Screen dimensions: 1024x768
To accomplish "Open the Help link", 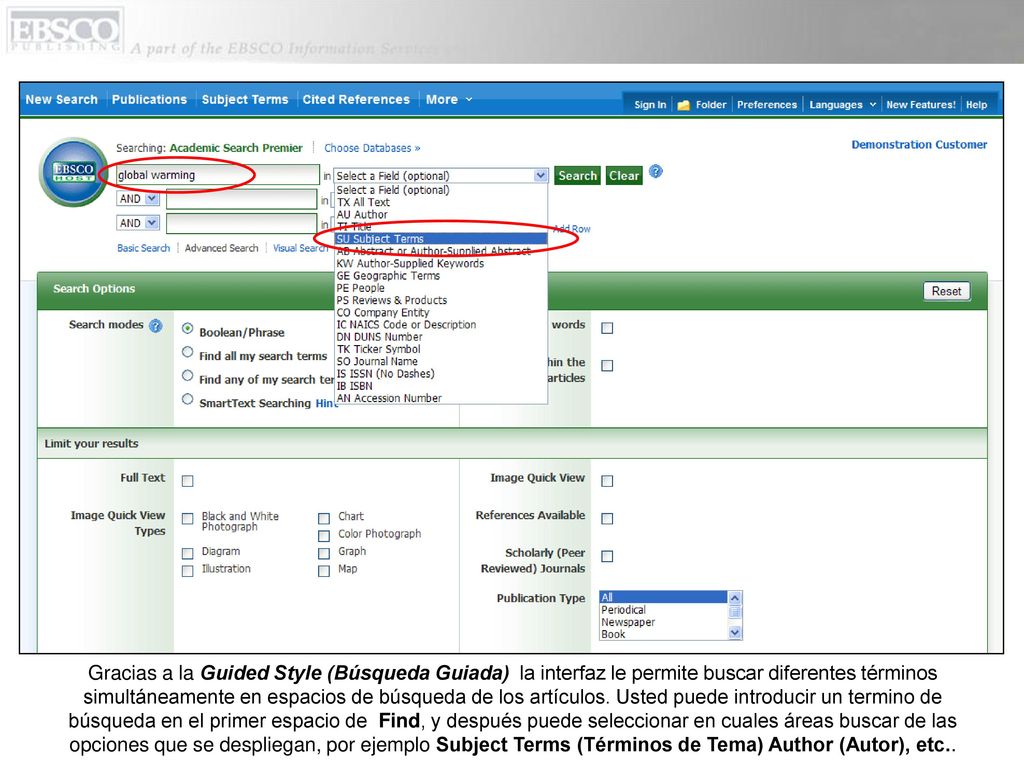I will point(976,104).
